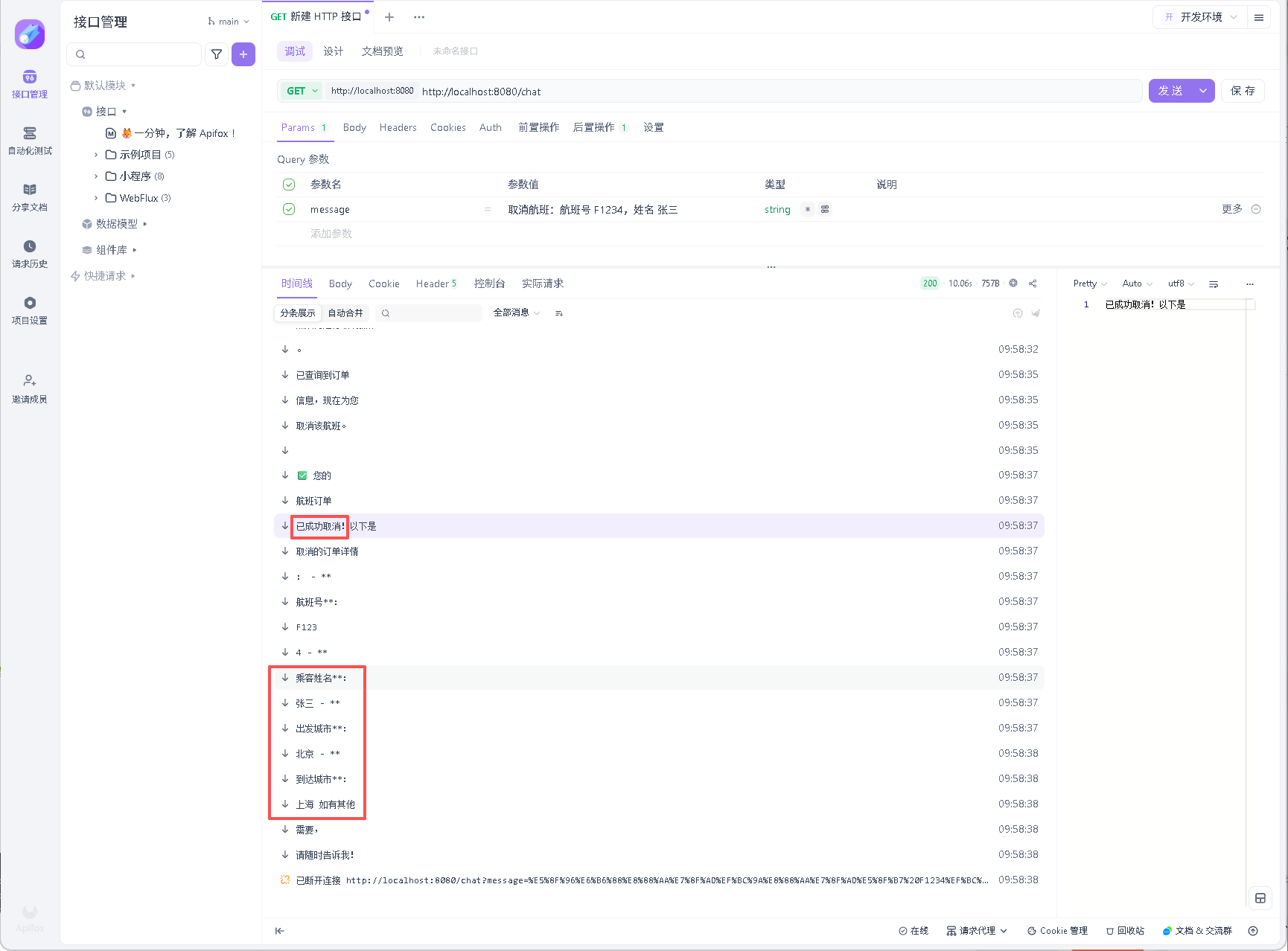The height and width of the screenshot is (951, 1288).
Task: Click the Apifox logo at top left
Action: pos(30,34)
